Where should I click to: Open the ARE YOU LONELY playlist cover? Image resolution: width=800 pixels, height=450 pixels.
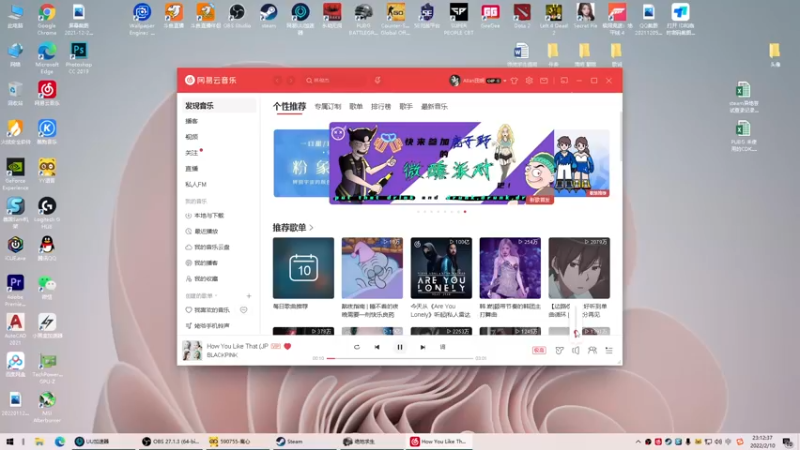point(441,268)
